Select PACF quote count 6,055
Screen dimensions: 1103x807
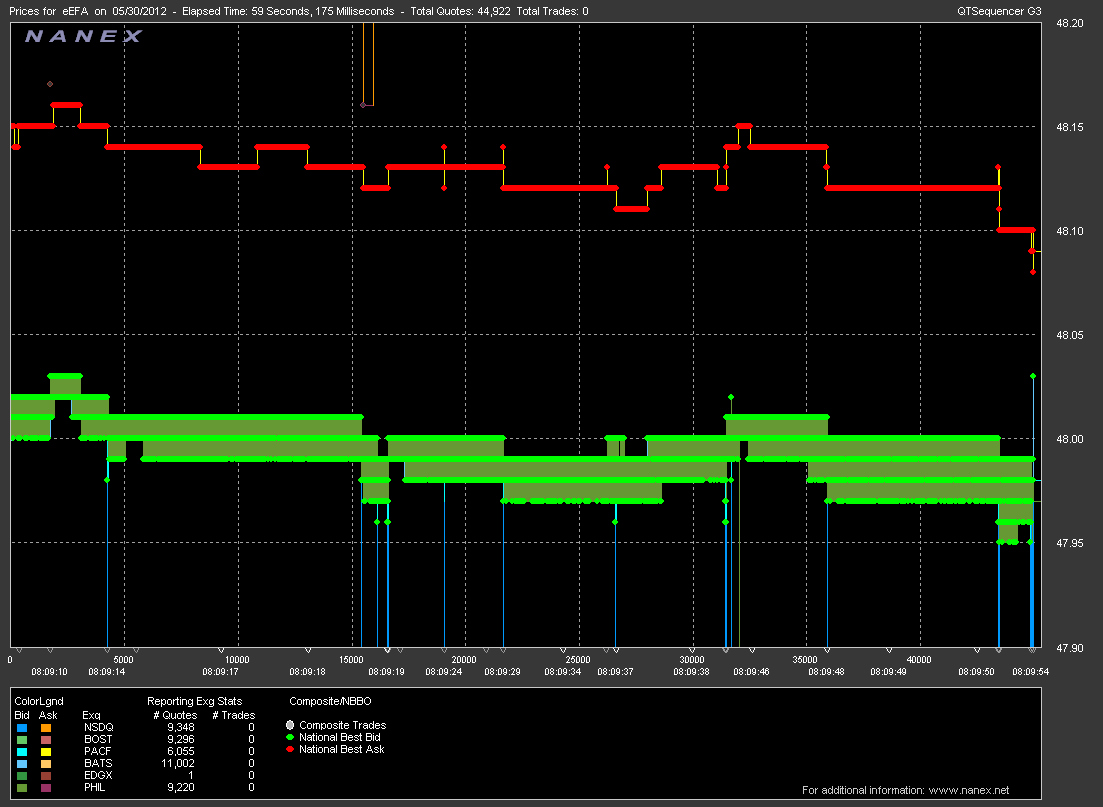[x=181, y=751]
